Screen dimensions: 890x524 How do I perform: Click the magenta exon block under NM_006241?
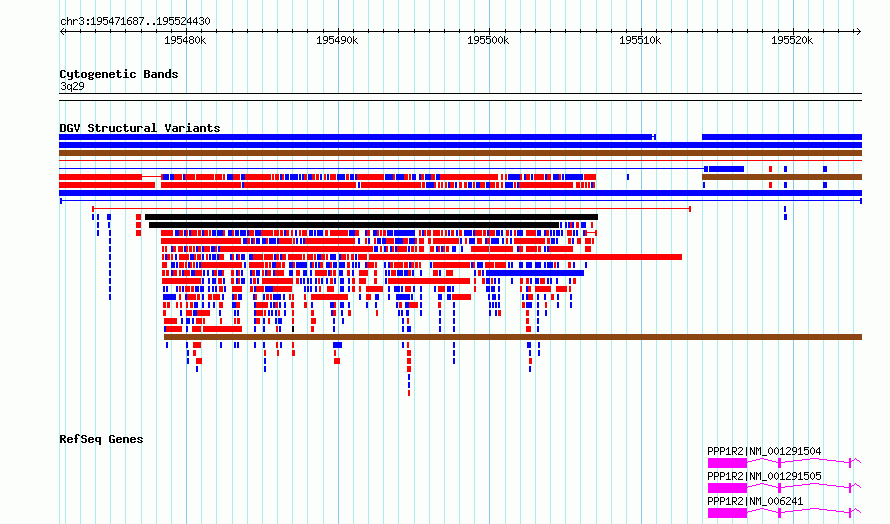click(727, 513)
